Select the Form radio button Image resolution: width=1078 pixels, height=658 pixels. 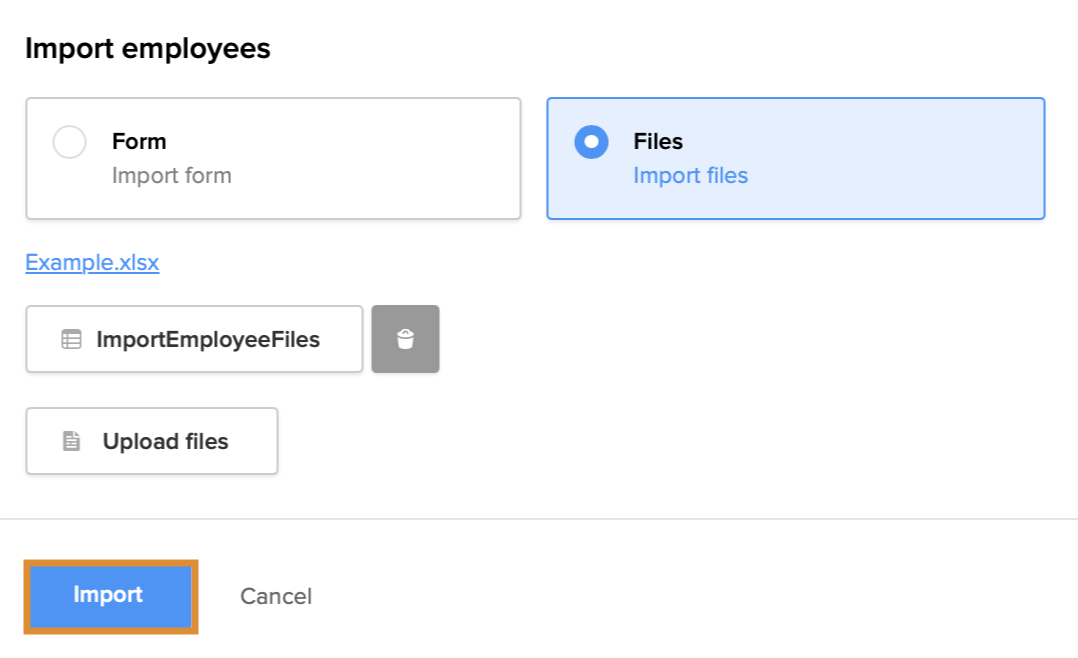tap(69, 142)
